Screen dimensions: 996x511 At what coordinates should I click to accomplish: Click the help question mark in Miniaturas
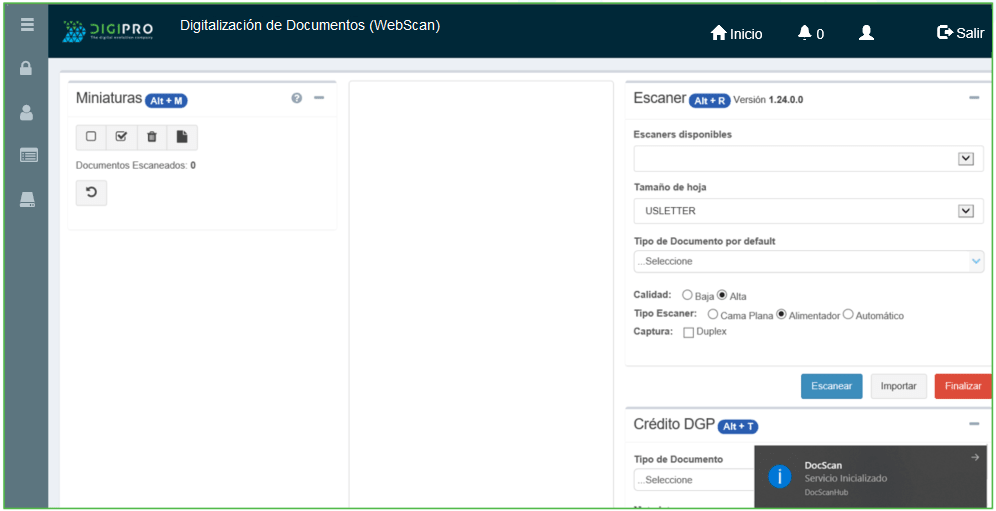point(297,98)
